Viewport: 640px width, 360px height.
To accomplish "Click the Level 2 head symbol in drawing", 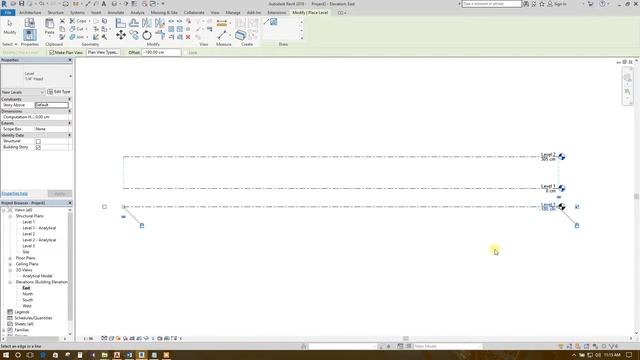I will coord(562,157).
